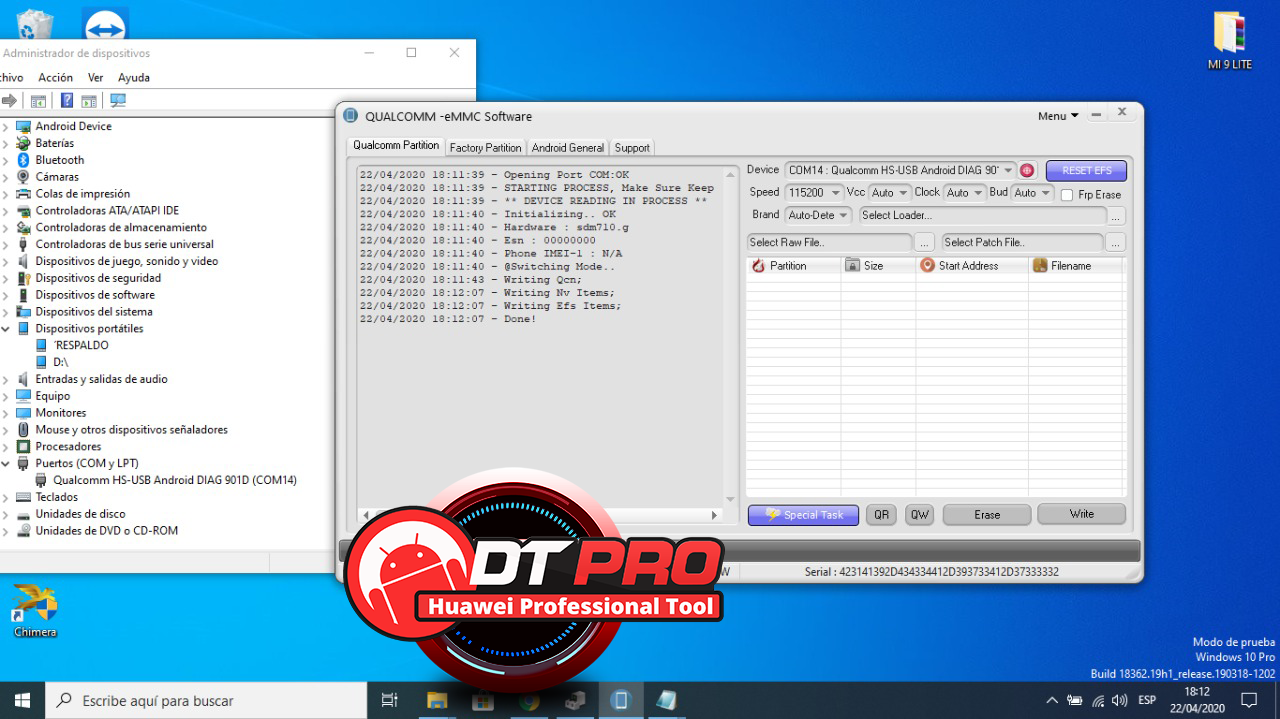Screen dimensions: 1280x719
Task: Click the QR button
Action: click(x=881, y=515)
